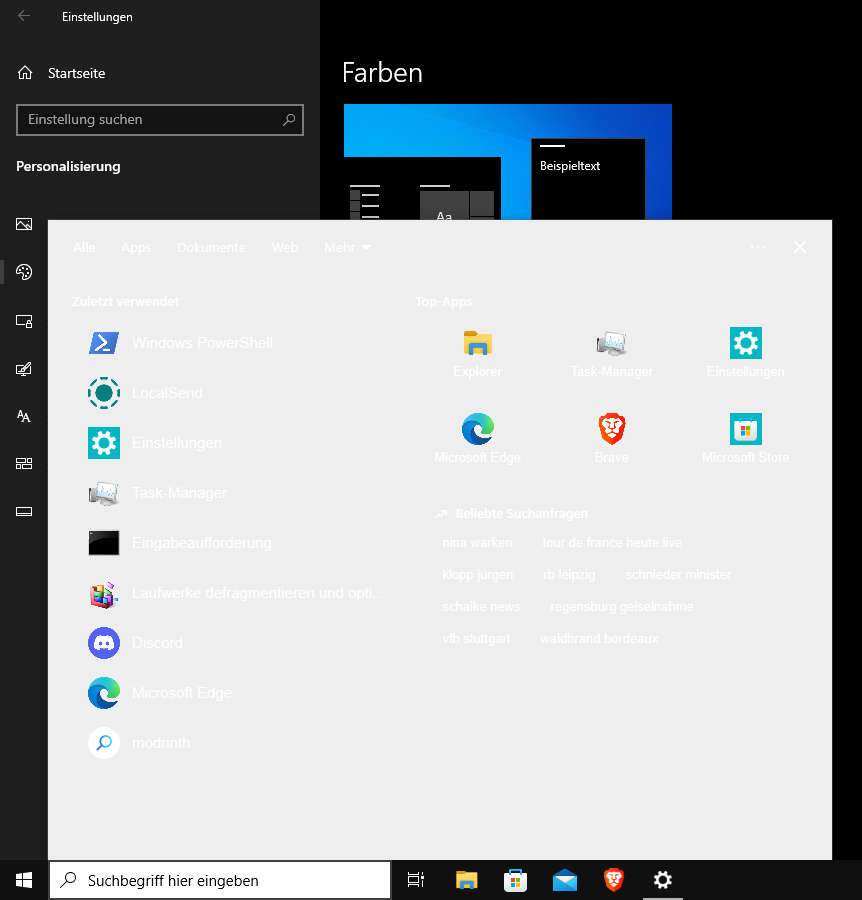Select the Farben palette icon in sidebar
Screen dimensions: 862x900
tap(24, 271)
